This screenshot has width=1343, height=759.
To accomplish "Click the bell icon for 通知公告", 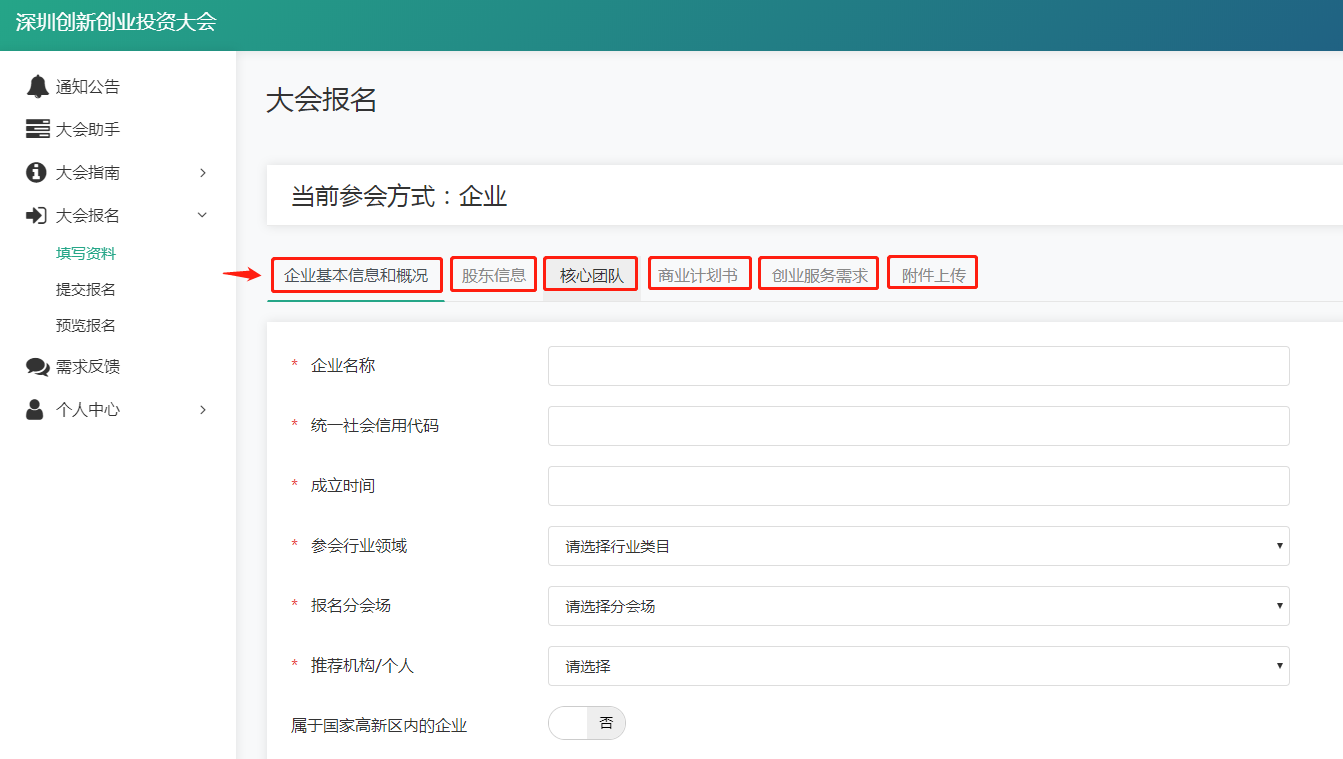I will 37,87.
